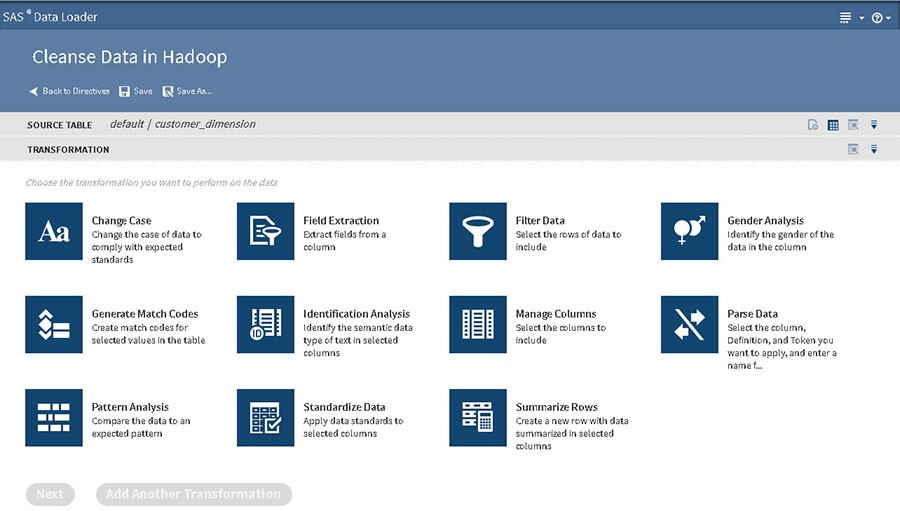
Task: Click the SAS Data Loader title
Action: tap(50, 17)
